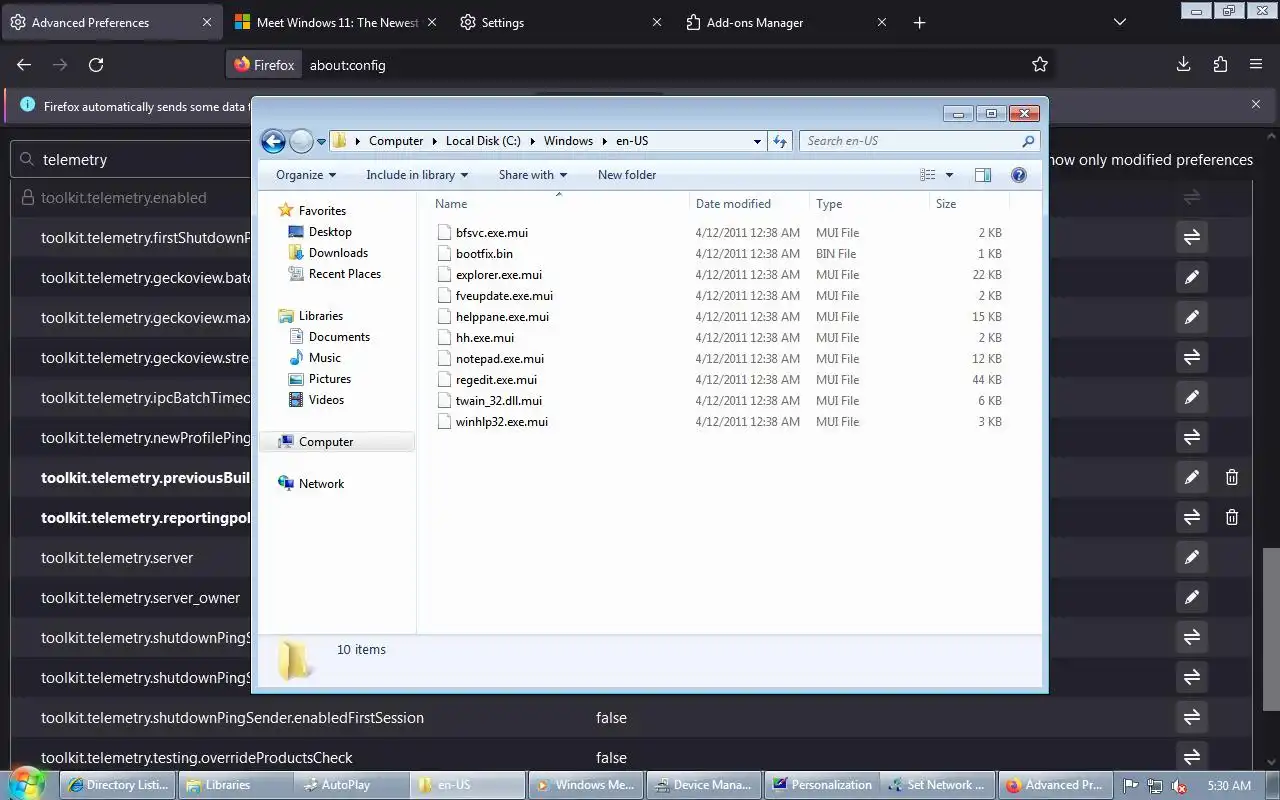Toggle toolkit.telemetry.geckoview.stre… preference
This screenshot has height=800, width=1280.
[1192, 357]
